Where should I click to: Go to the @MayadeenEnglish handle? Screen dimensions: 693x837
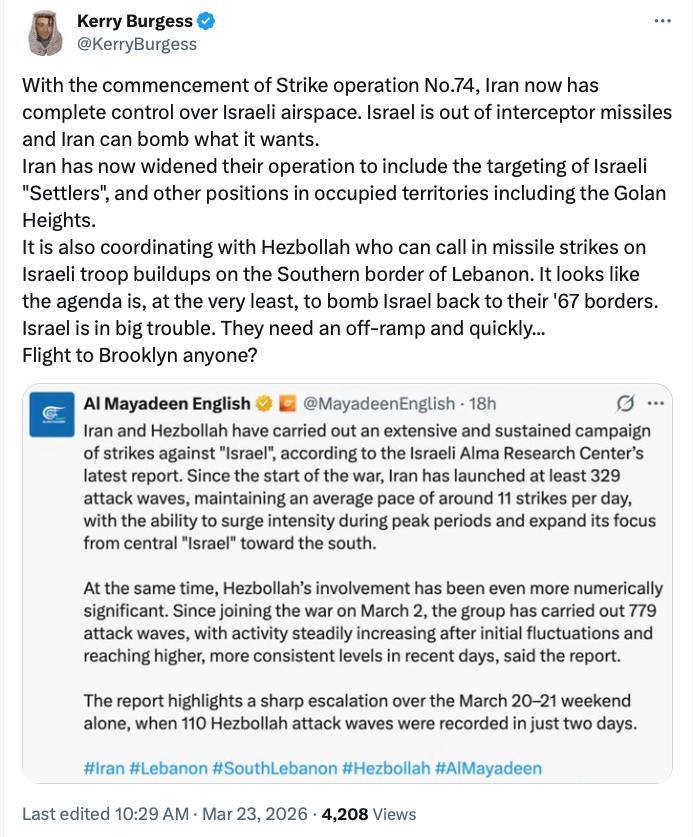[x=377, y=404]
